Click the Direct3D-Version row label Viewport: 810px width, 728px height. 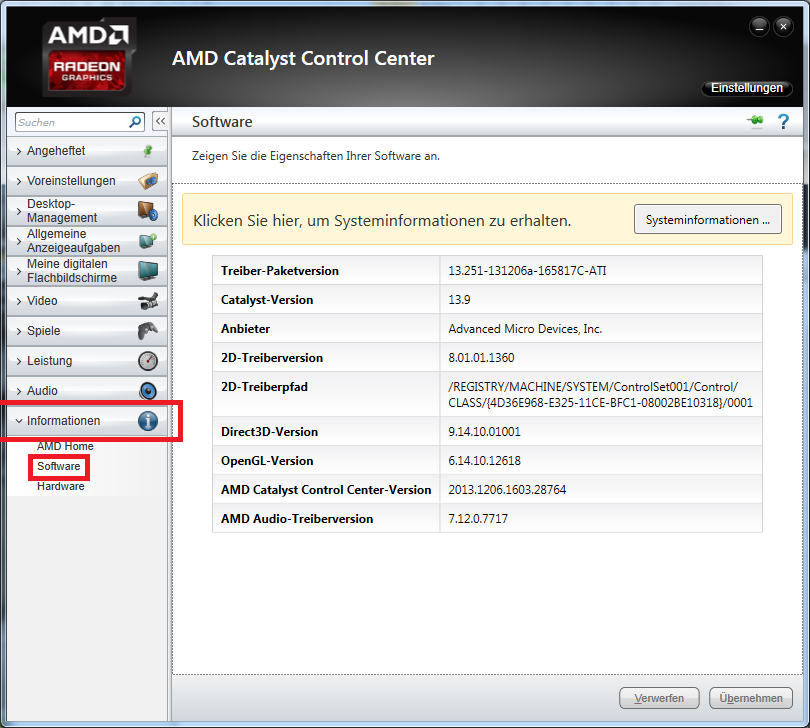(269, 432)
